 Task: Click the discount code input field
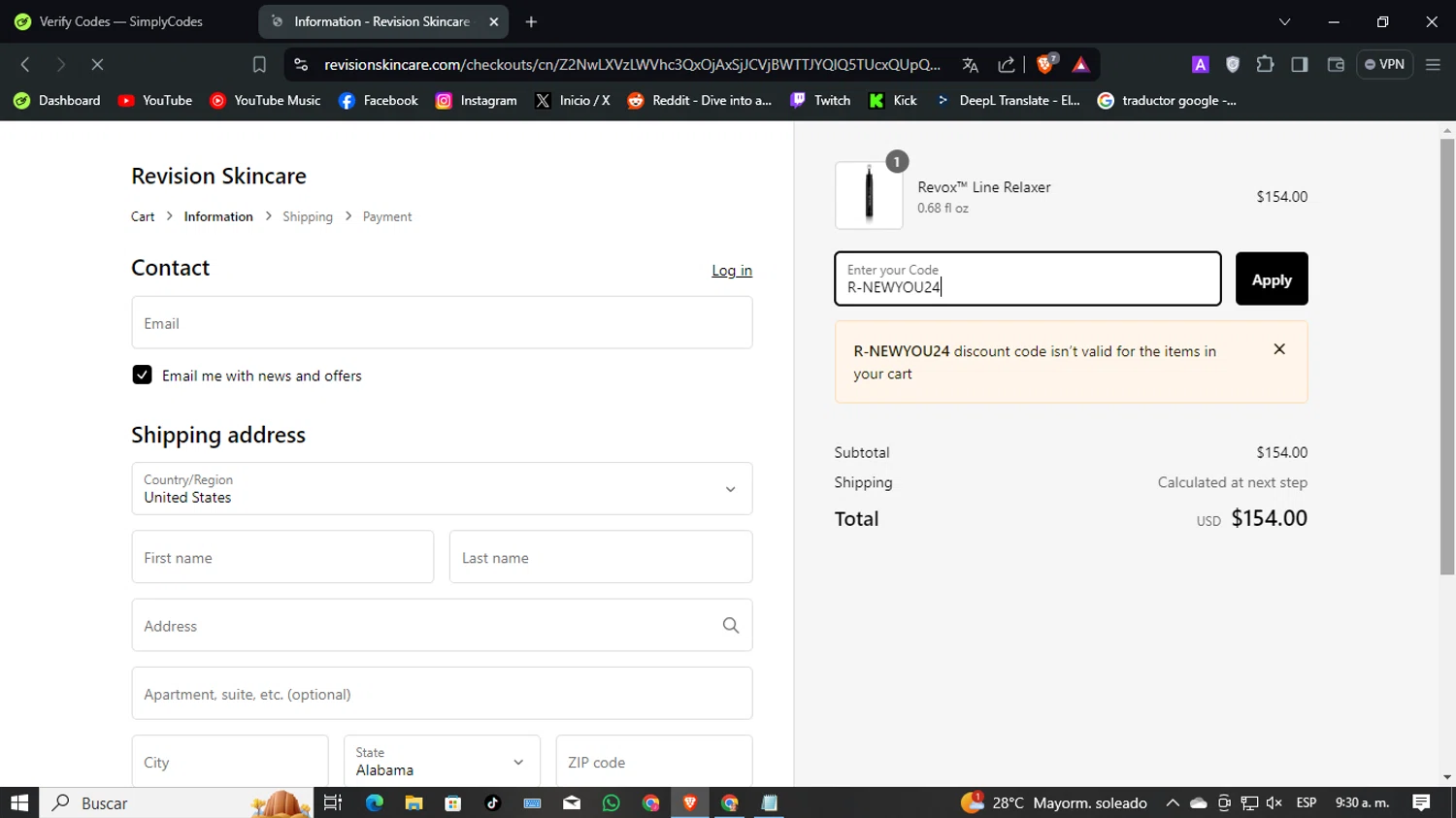click(1028, 278)
